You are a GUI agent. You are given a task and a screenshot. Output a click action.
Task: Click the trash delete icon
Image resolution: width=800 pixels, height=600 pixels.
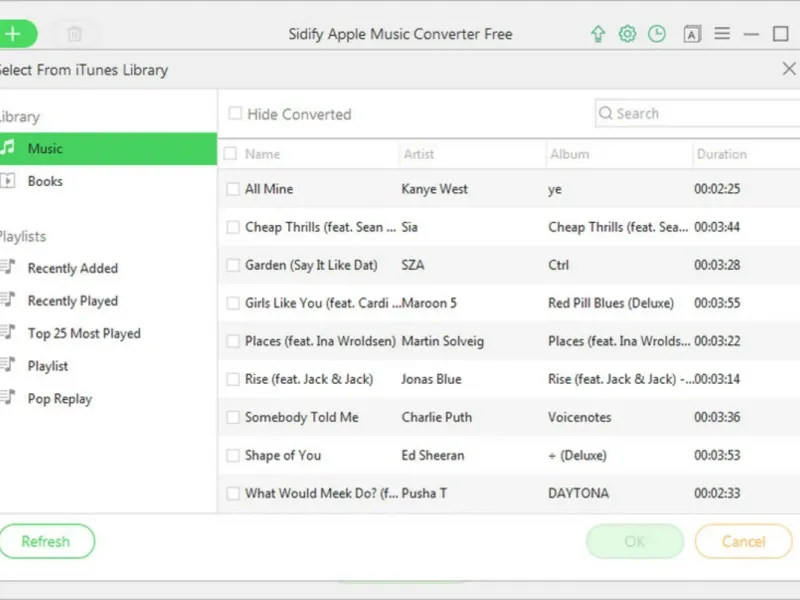pos(74,34)
